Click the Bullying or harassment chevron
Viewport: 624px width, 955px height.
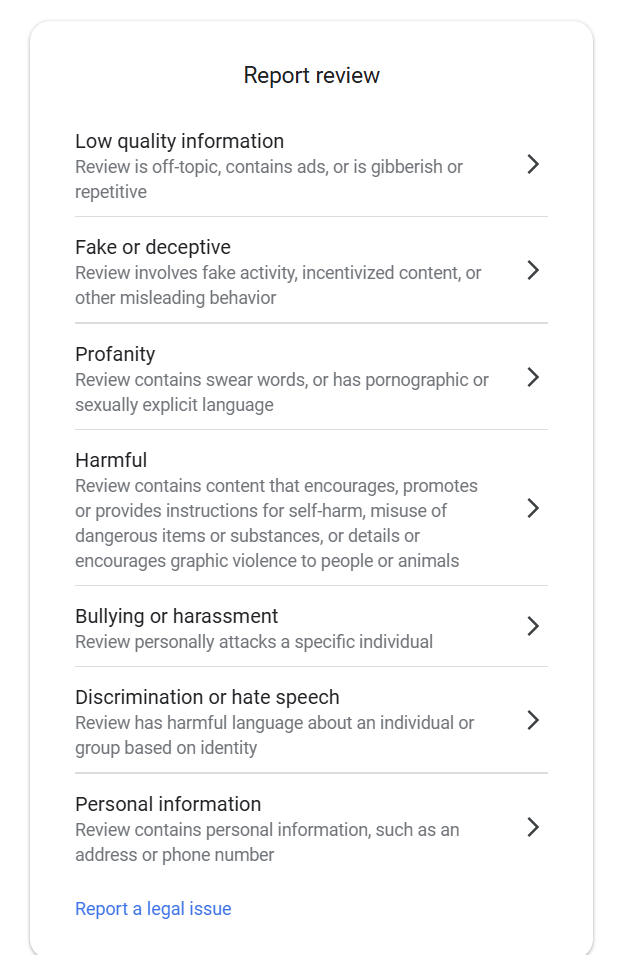(x=533, y=627)
